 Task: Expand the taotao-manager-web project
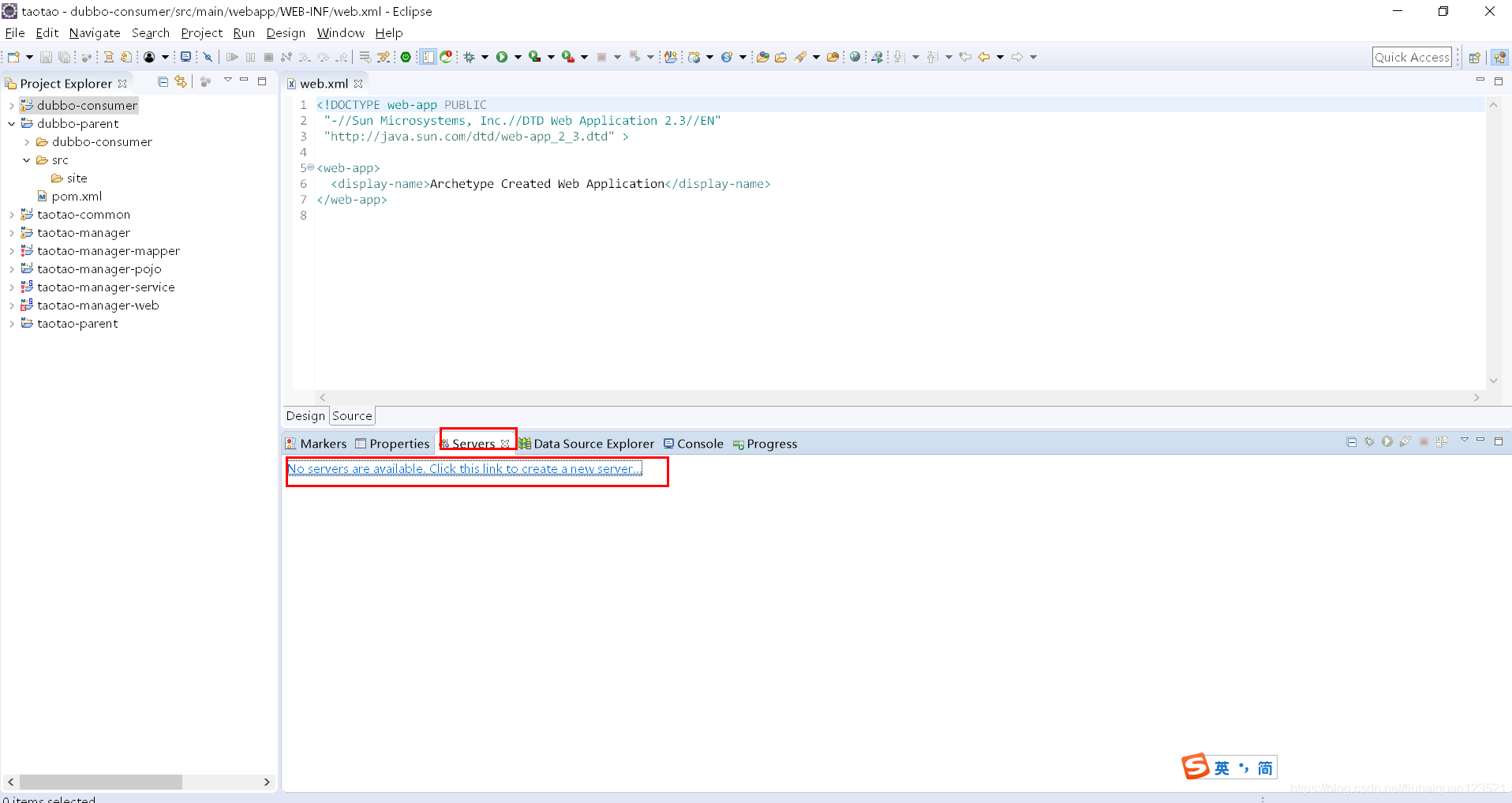click(11, 306)
